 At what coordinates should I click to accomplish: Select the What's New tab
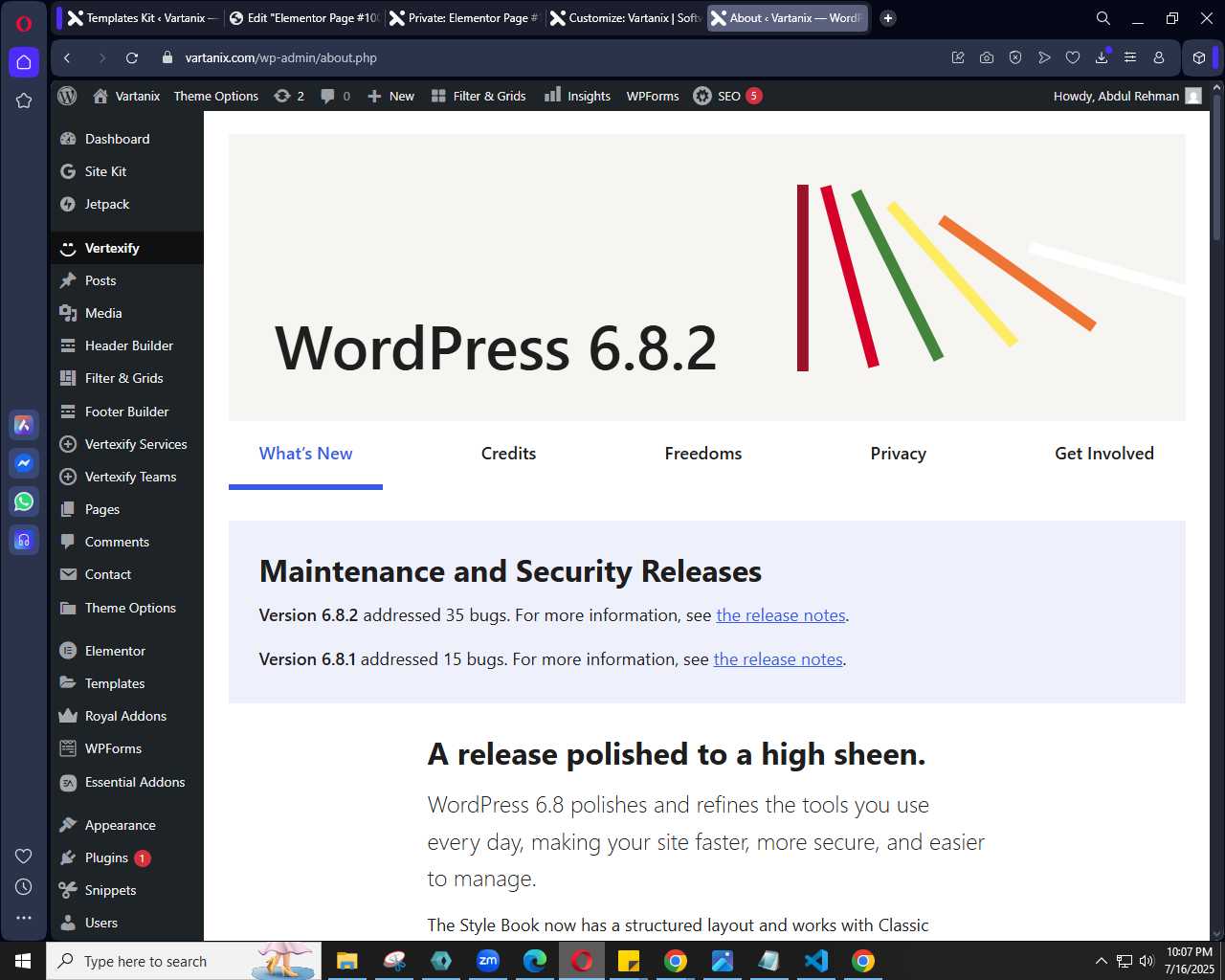coord(305,454)
